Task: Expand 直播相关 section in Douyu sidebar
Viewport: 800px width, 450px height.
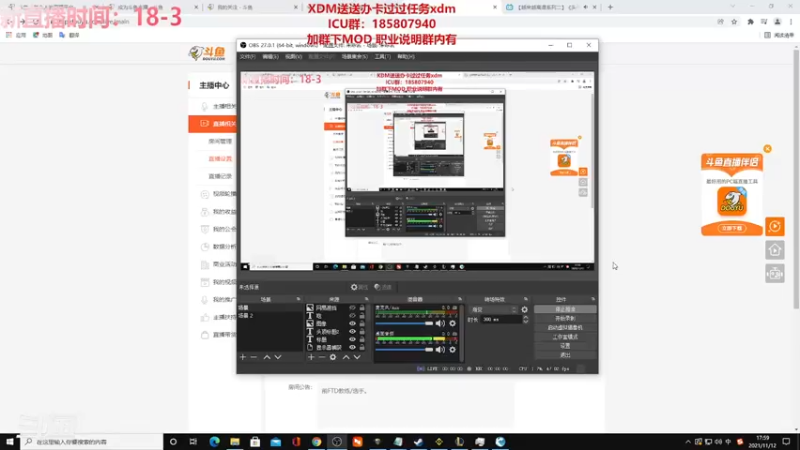Action: (212, 124)
